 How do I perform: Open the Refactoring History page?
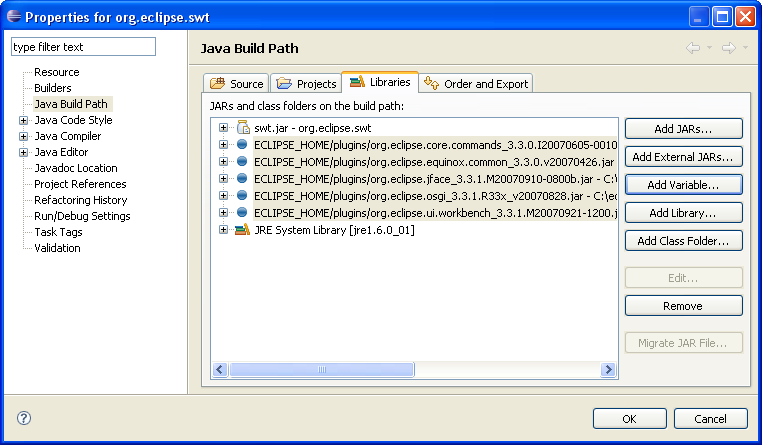pyautogui.click(x=81, y=200)
